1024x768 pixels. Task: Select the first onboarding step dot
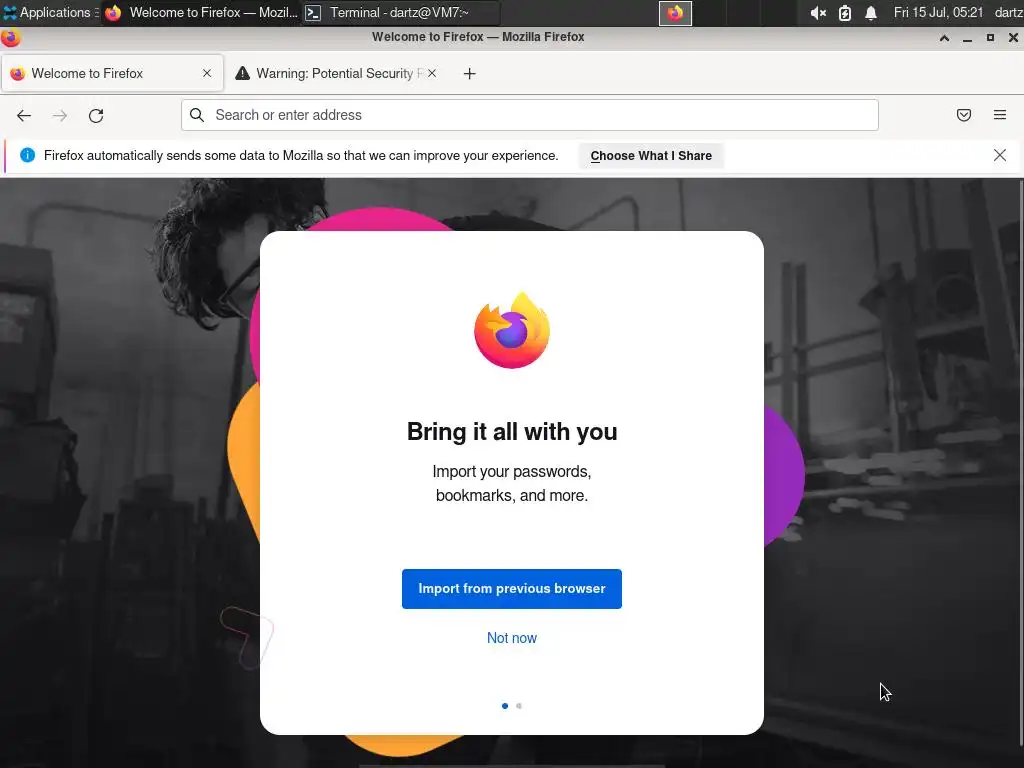(x=505, y=706)
